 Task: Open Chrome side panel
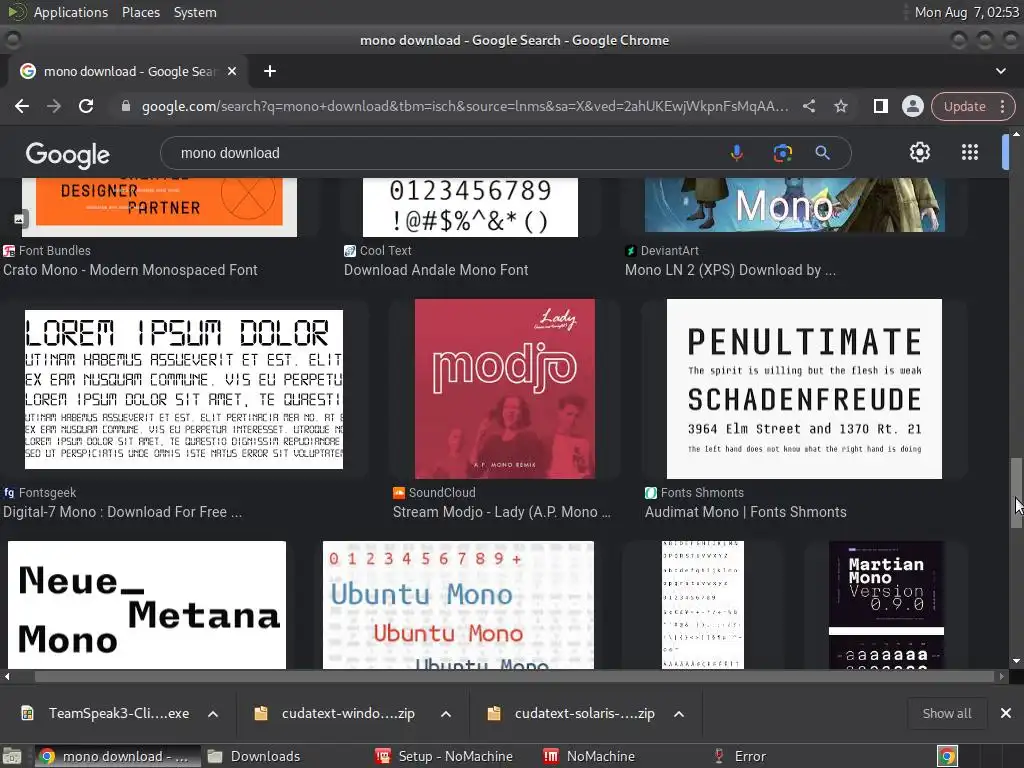click(880, 106)
